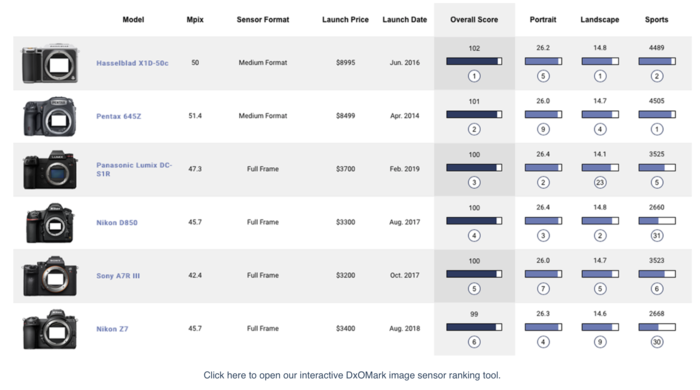Click the Nikon D850 camera image
The width and height of the screenshot is (700, 390).
tap(50, 223)
